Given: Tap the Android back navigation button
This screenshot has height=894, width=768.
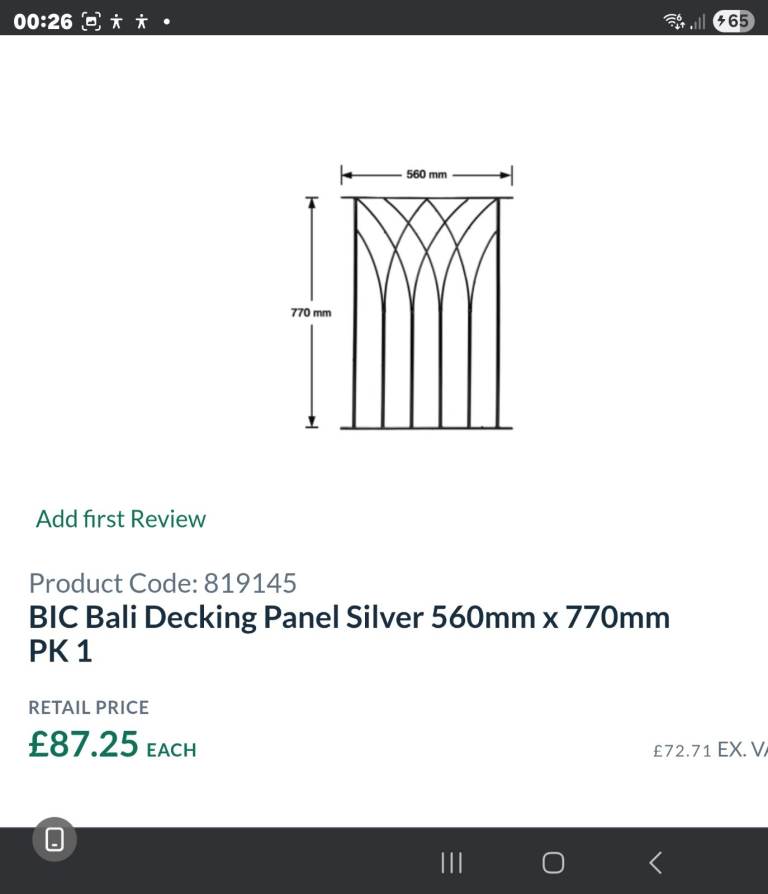Looking at the screenshot, I should coord(656,862).
